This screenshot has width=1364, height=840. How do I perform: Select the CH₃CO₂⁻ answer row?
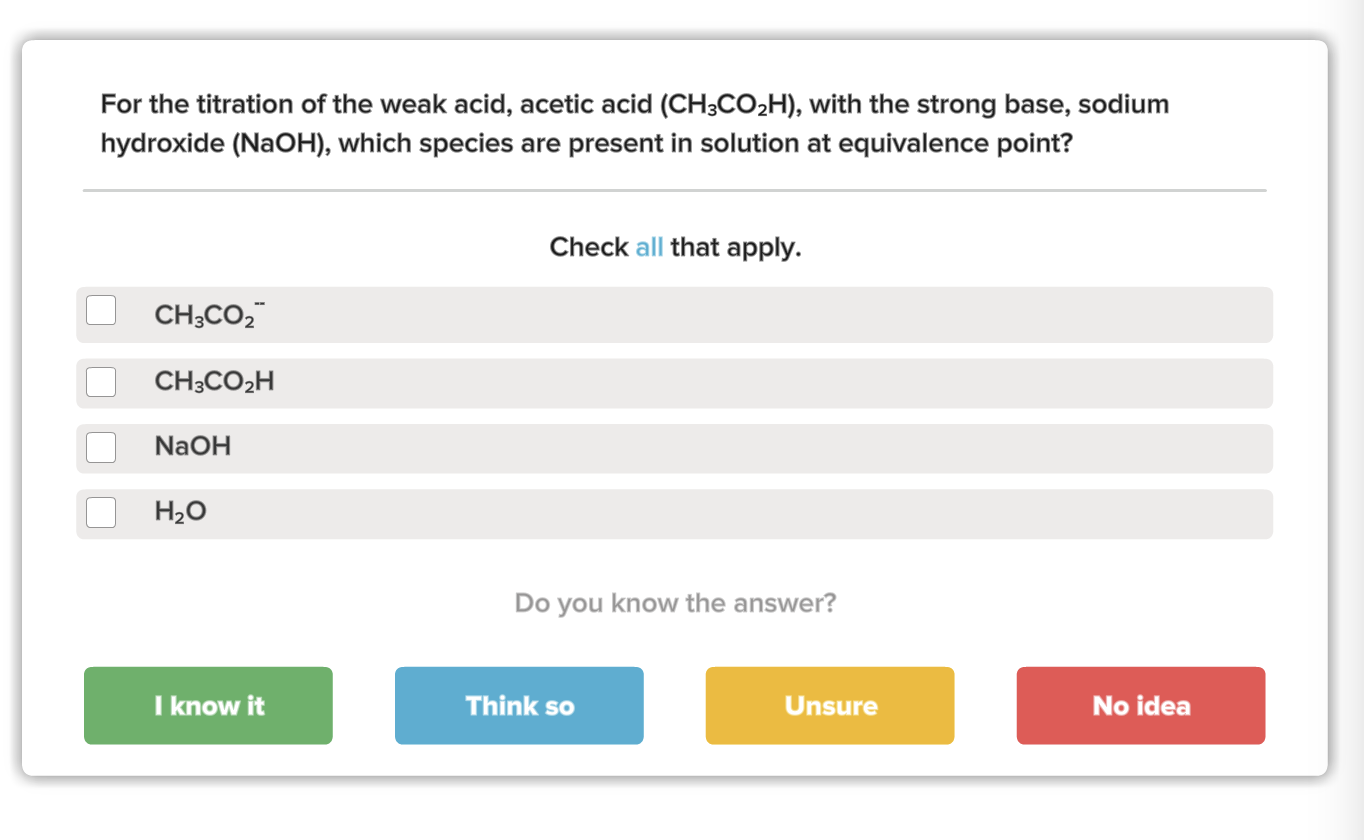pos(675,313)
